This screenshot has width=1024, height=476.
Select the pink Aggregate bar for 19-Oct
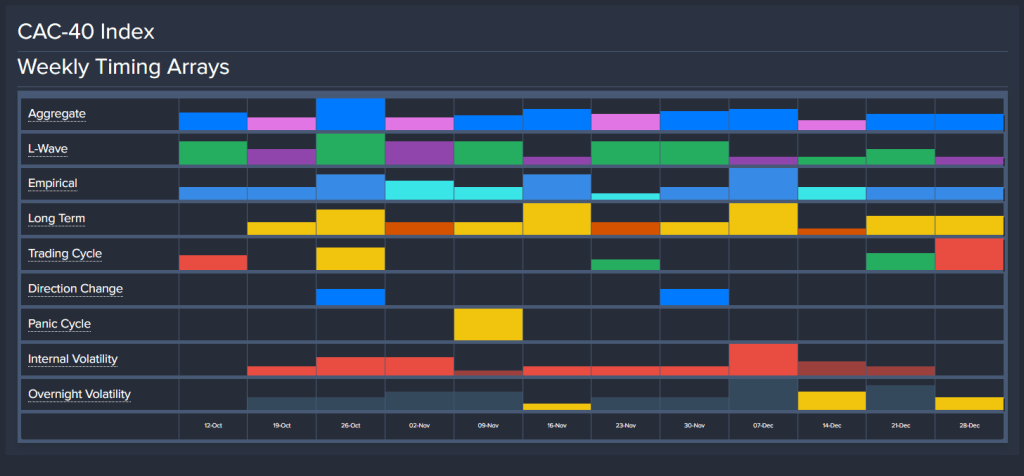(281, 123)
